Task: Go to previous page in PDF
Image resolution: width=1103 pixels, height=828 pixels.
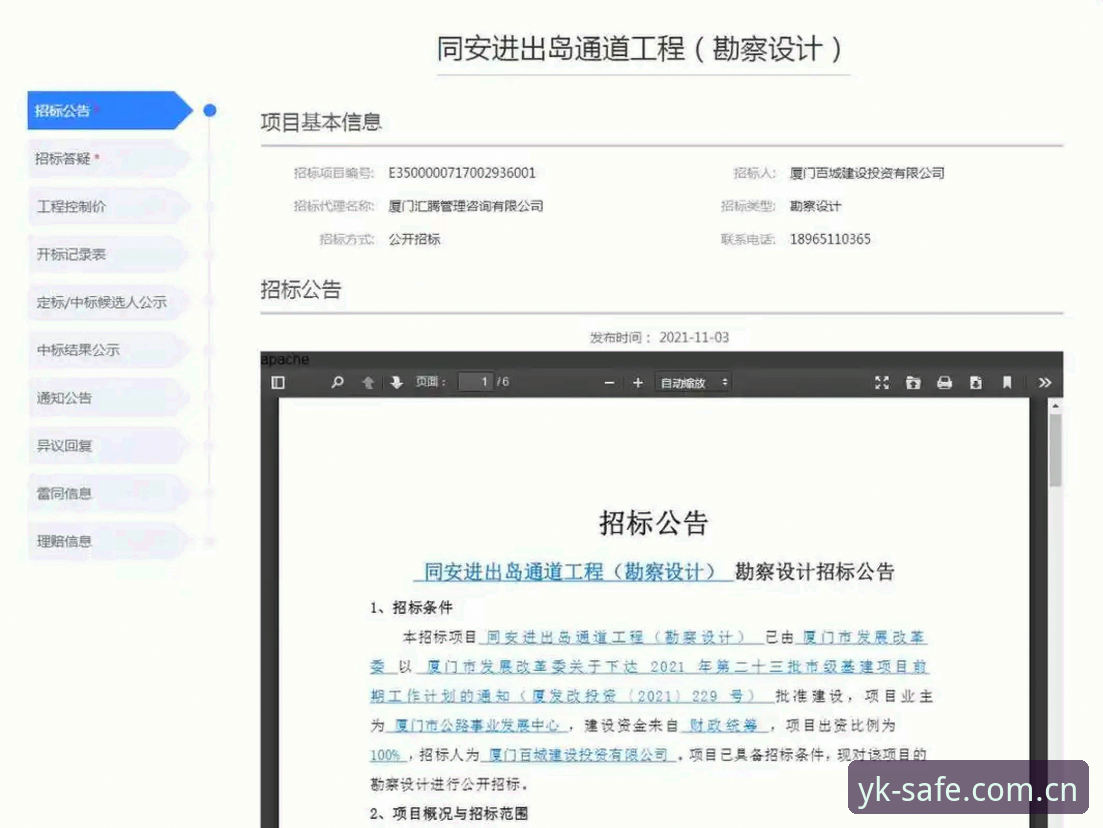Action: tap(368, 382)
